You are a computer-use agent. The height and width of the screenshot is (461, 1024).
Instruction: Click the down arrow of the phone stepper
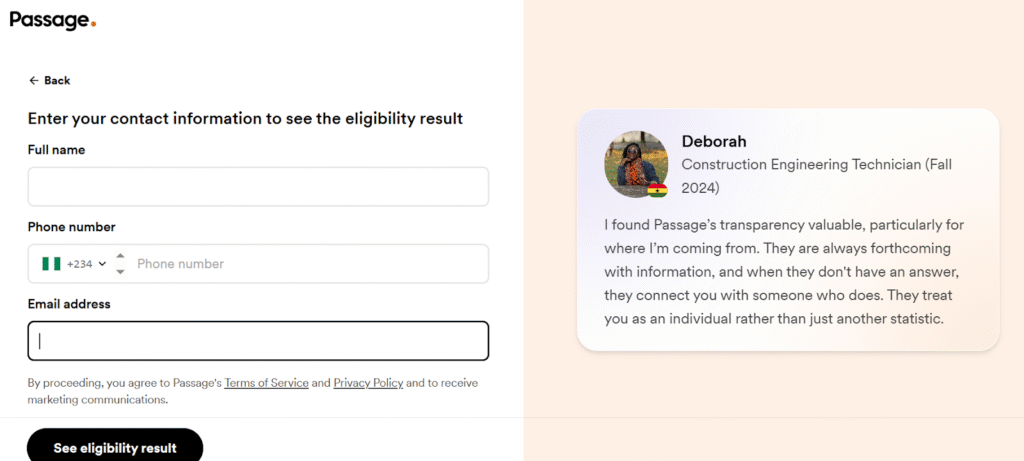[x=120, y=271]
